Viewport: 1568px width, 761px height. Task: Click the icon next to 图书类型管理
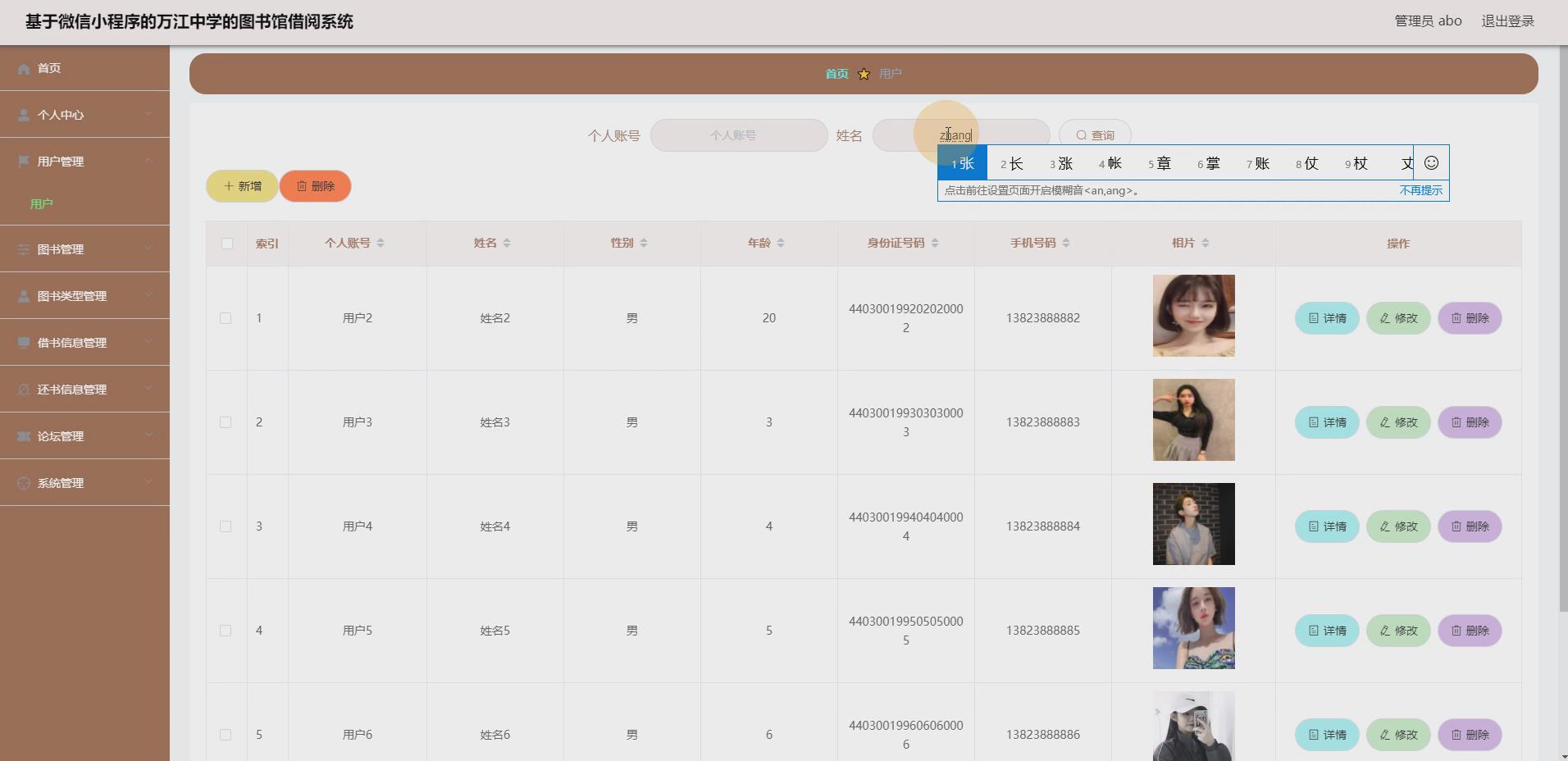pos(24,296)
